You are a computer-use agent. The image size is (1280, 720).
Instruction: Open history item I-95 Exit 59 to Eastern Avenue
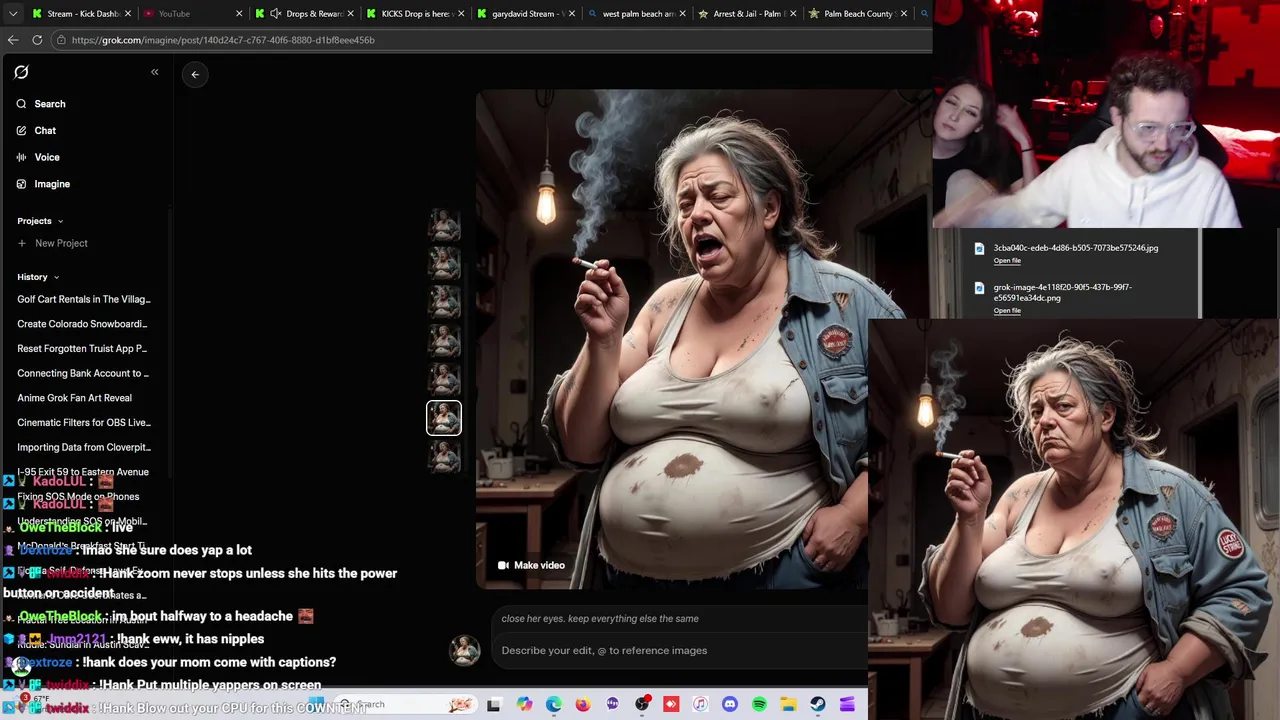tap(83, 472)
